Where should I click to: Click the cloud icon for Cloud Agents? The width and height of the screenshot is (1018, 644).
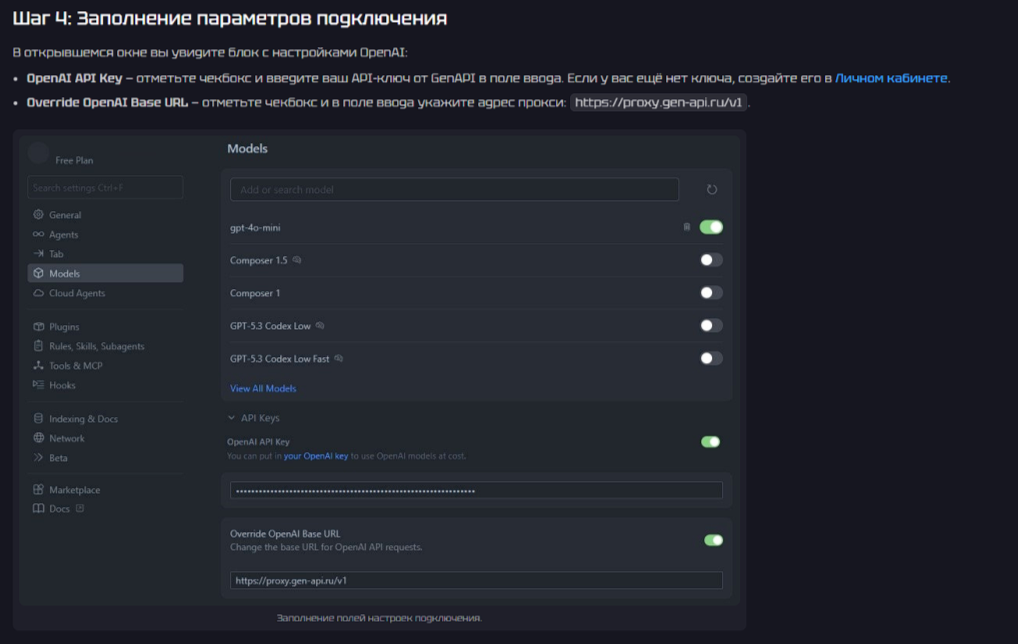click(39, 293)
